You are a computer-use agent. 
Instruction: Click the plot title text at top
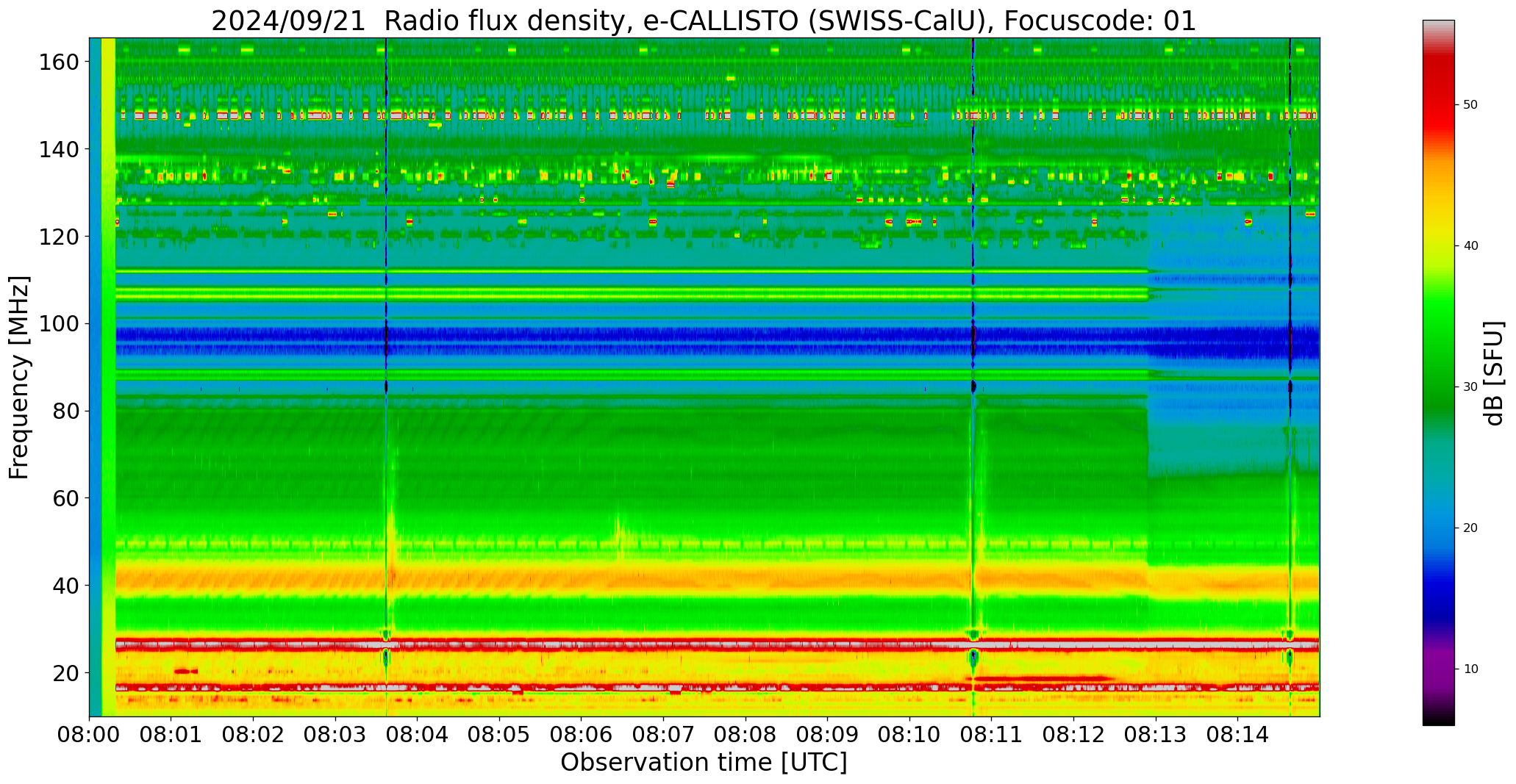704,21
